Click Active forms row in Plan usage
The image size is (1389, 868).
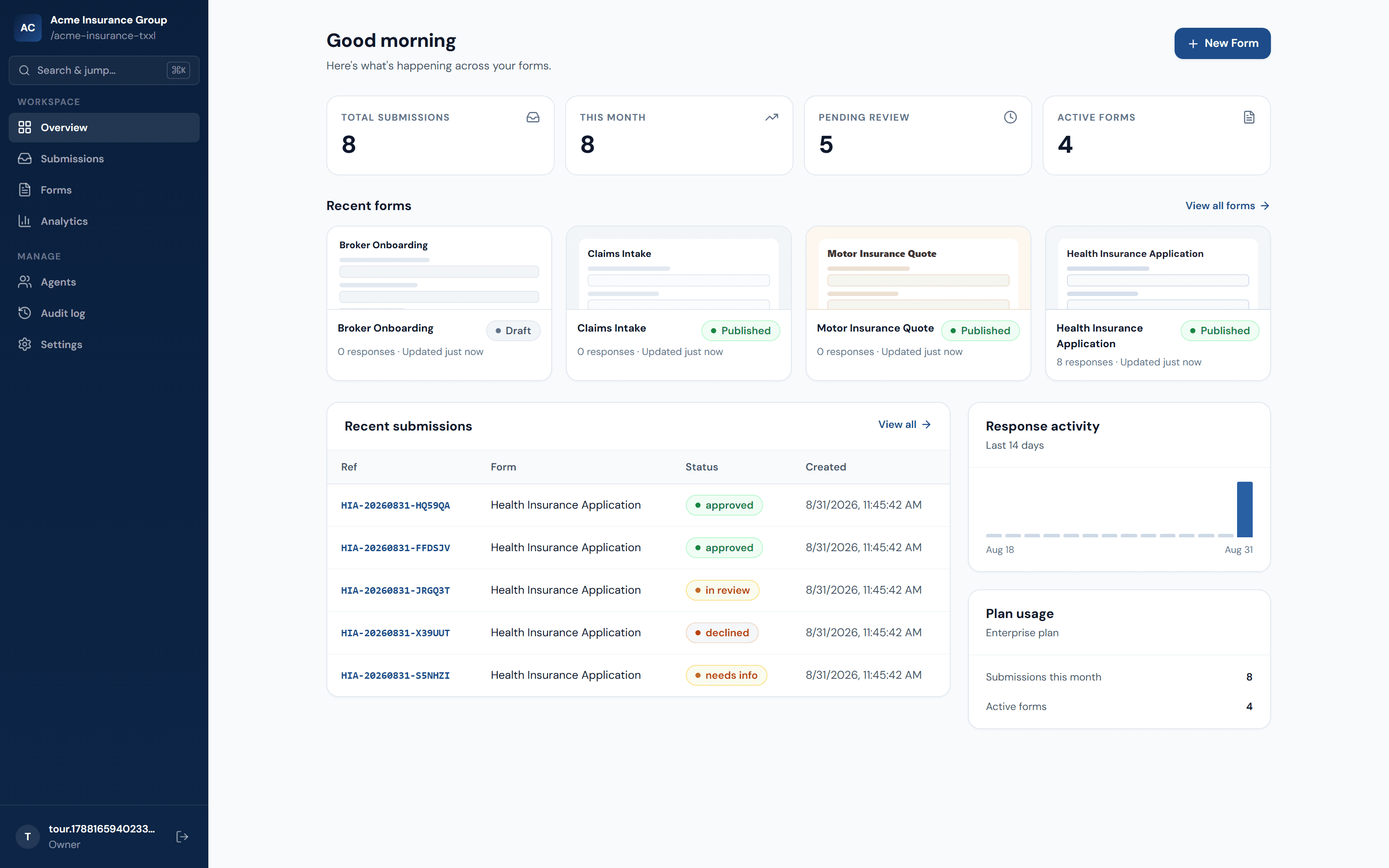tap(1119, 707)
